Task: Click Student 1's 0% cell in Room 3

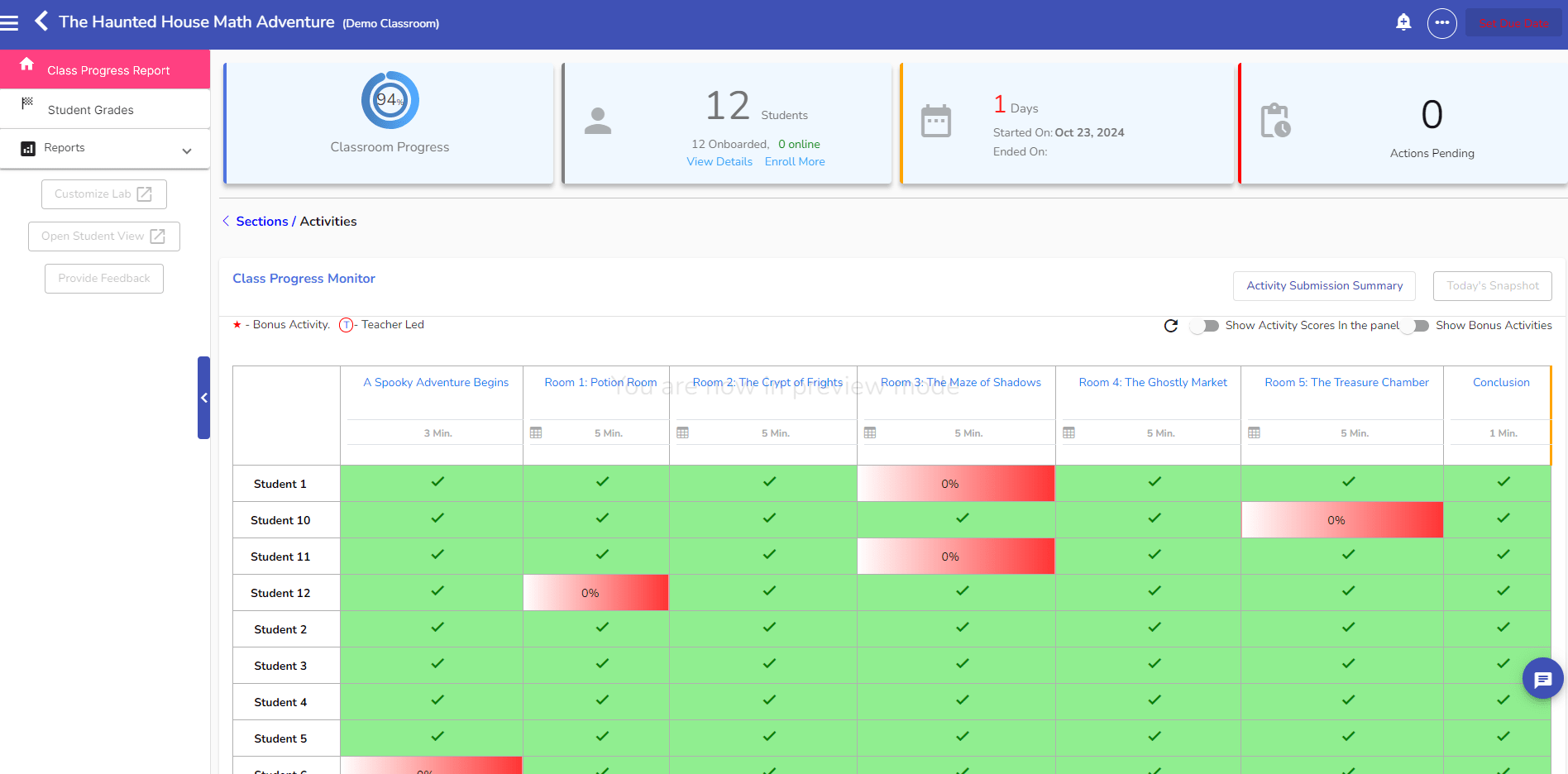Action: point(955,483)
